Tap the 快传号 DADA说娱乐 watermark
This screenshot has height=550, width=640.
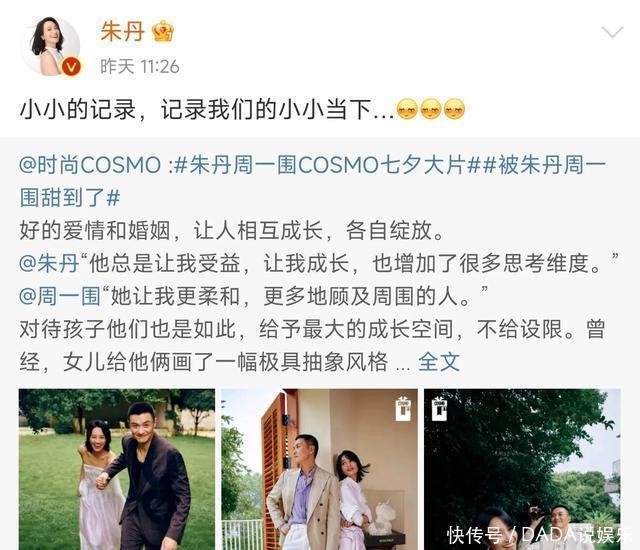[539, 535]
